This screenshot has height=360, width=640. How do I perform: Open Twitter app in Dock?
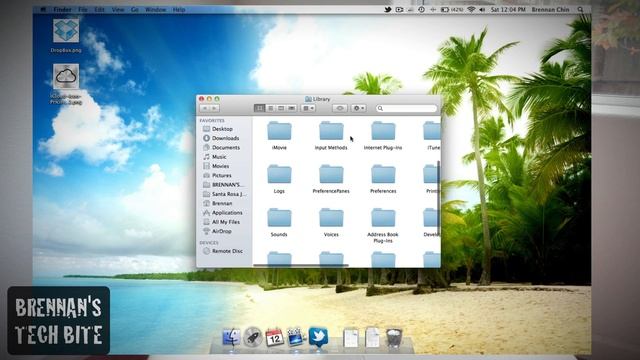pyautogui.click(x=318, y=337)
